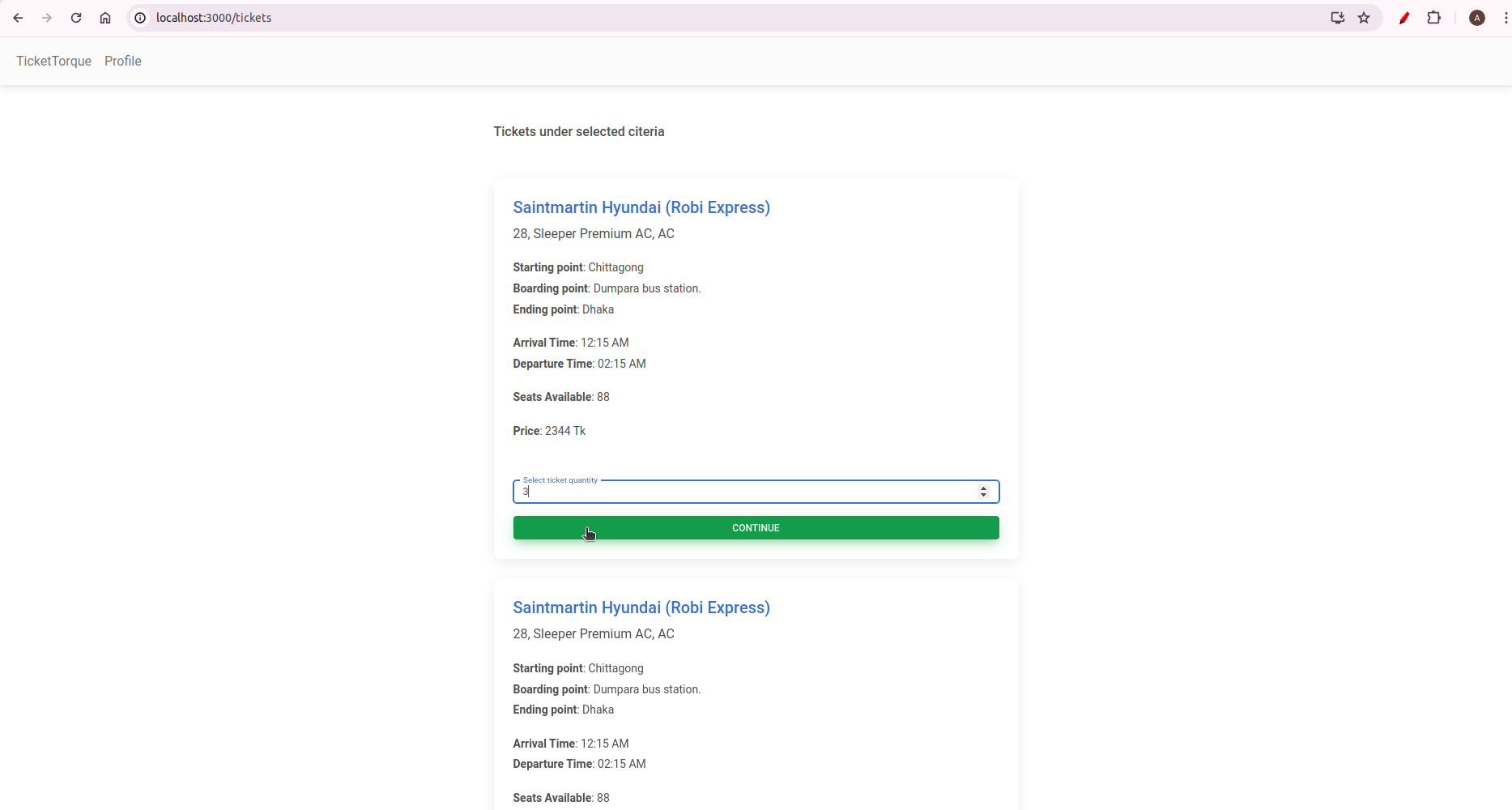The height and width of the screenshot is (810, 1512).
Task: Click the 'Tickets under selected citeria' heading
Action: 579,131
